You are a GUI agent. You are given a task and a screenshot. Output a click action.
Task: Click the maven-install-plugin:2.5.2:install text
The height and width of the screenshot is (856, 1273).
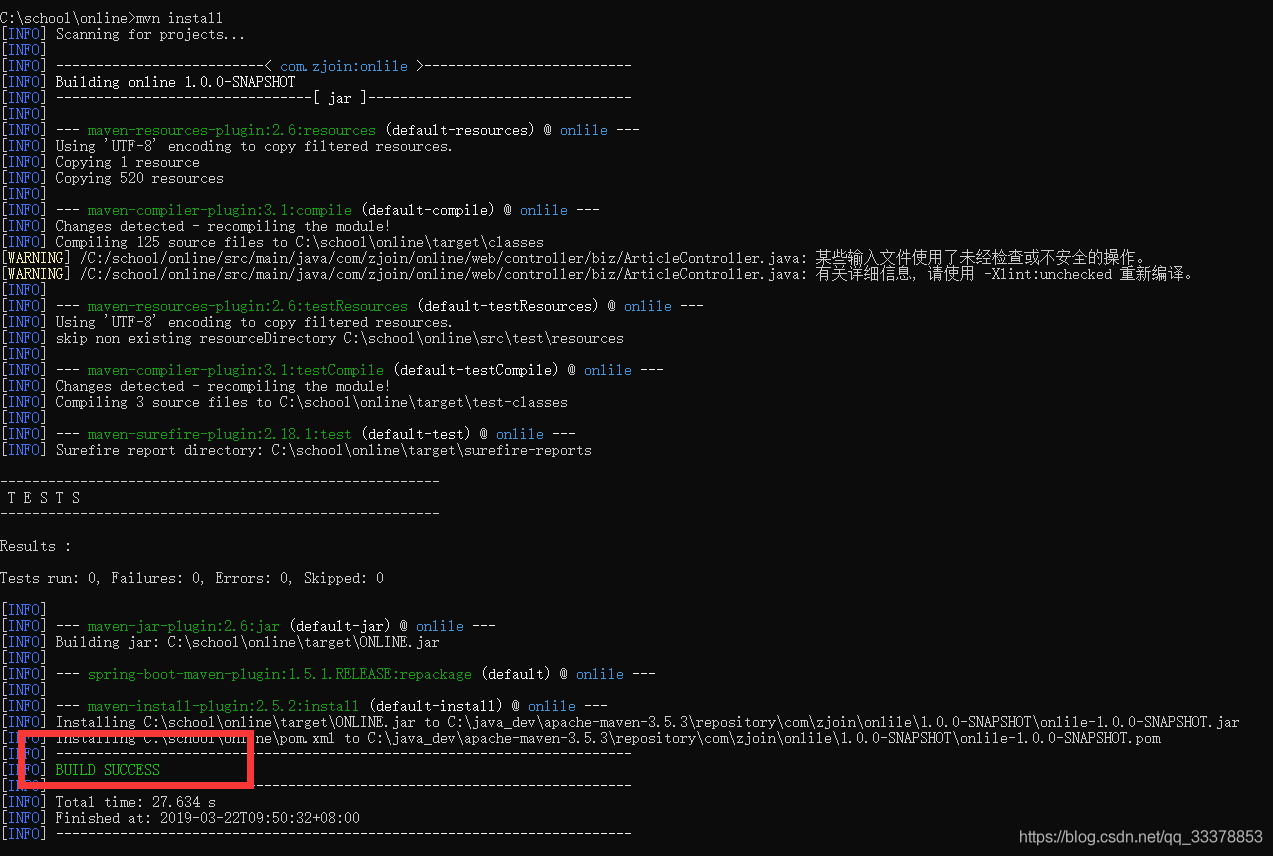(222, 705)
